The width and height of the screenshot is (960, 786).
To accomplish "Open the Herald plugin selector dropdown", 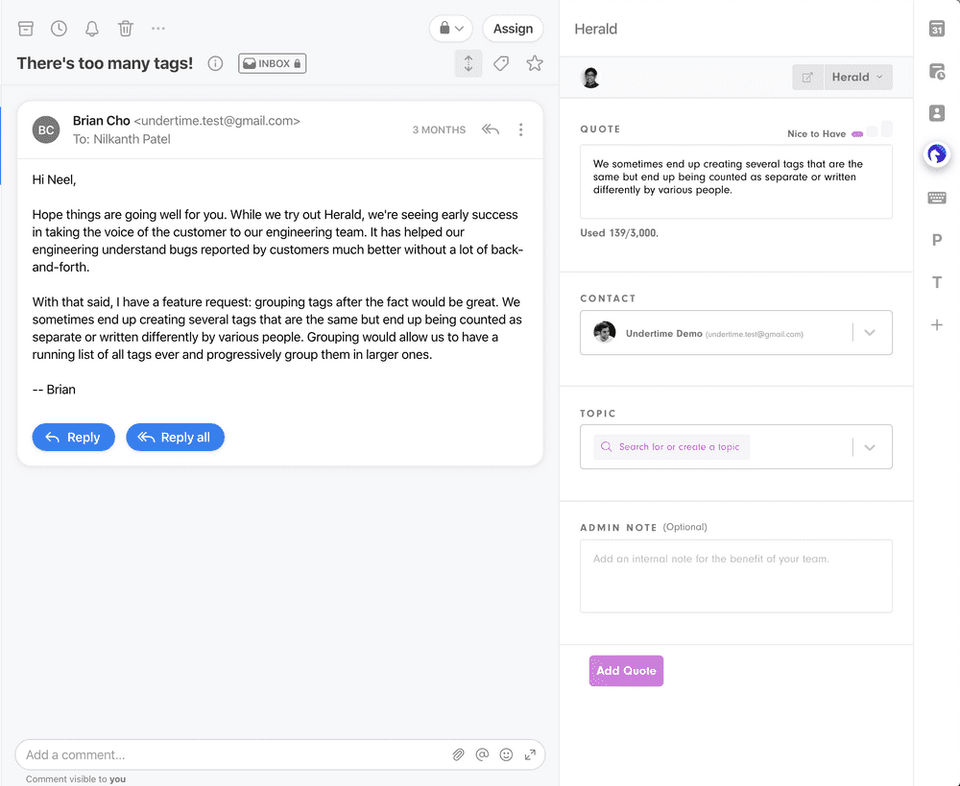I will coord(858,77).
